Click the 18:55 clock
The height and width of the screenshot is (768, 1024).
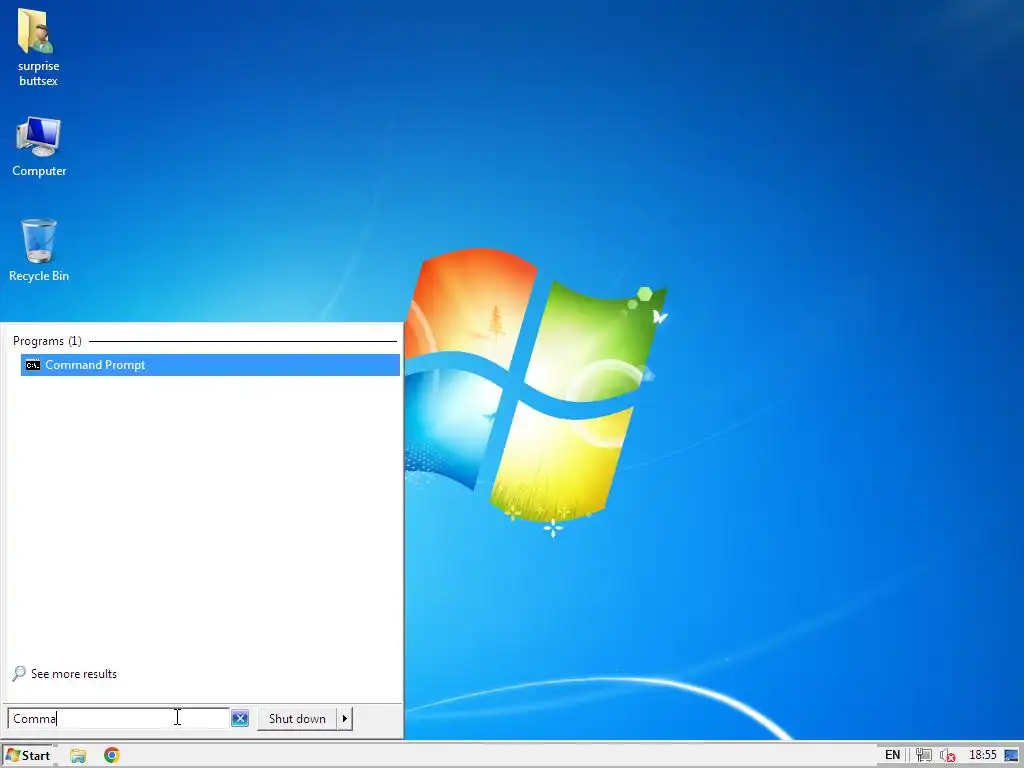982,755
